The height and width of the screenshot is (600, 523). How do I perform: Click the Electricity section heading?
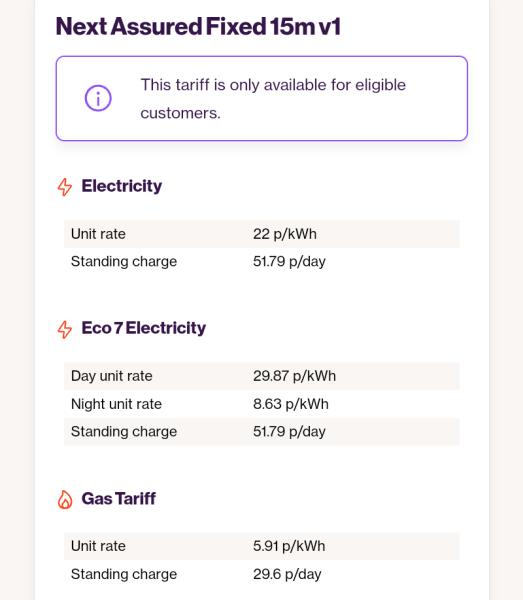(x=122, y=186)
